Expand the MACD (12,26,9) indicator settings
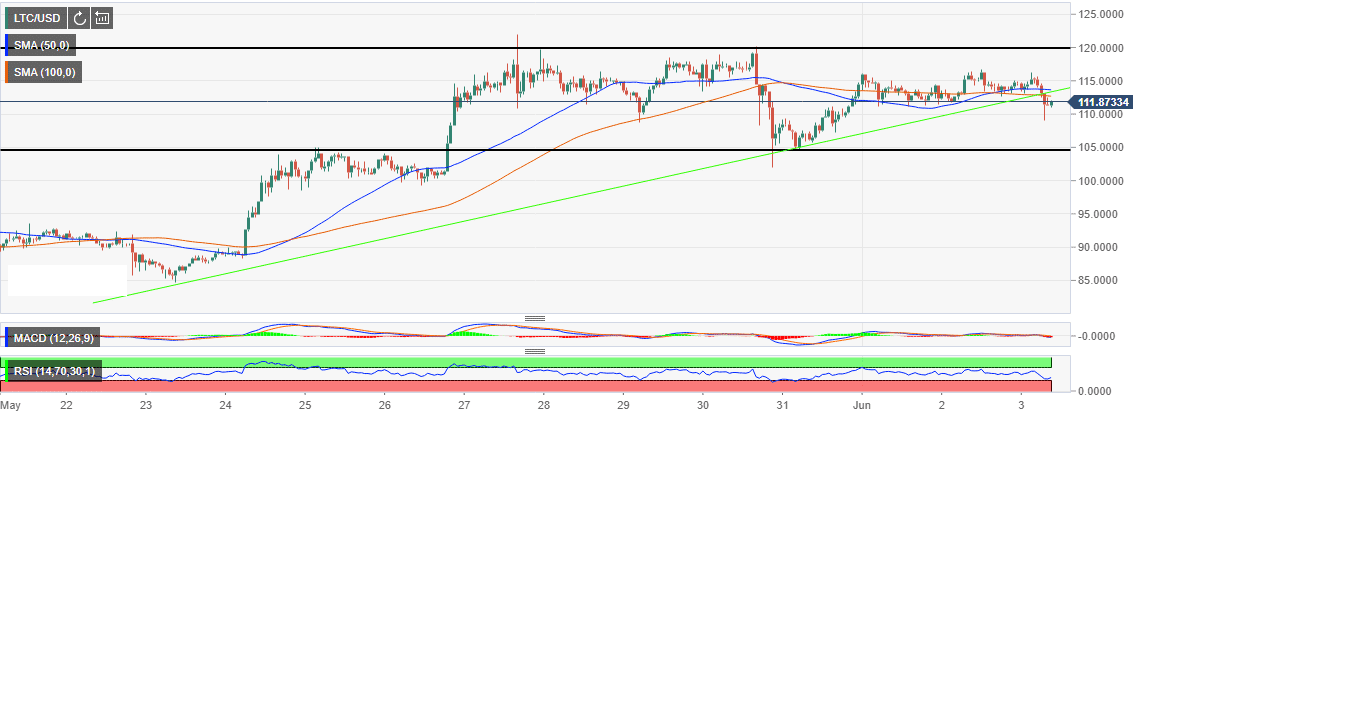 tap(52, 337)
